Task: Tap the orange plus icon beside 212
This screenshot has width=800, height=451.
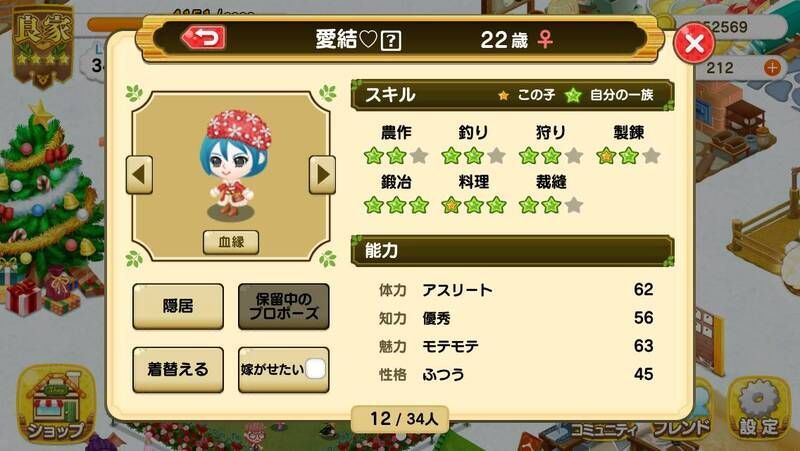Action: click(x=772, y=67)
